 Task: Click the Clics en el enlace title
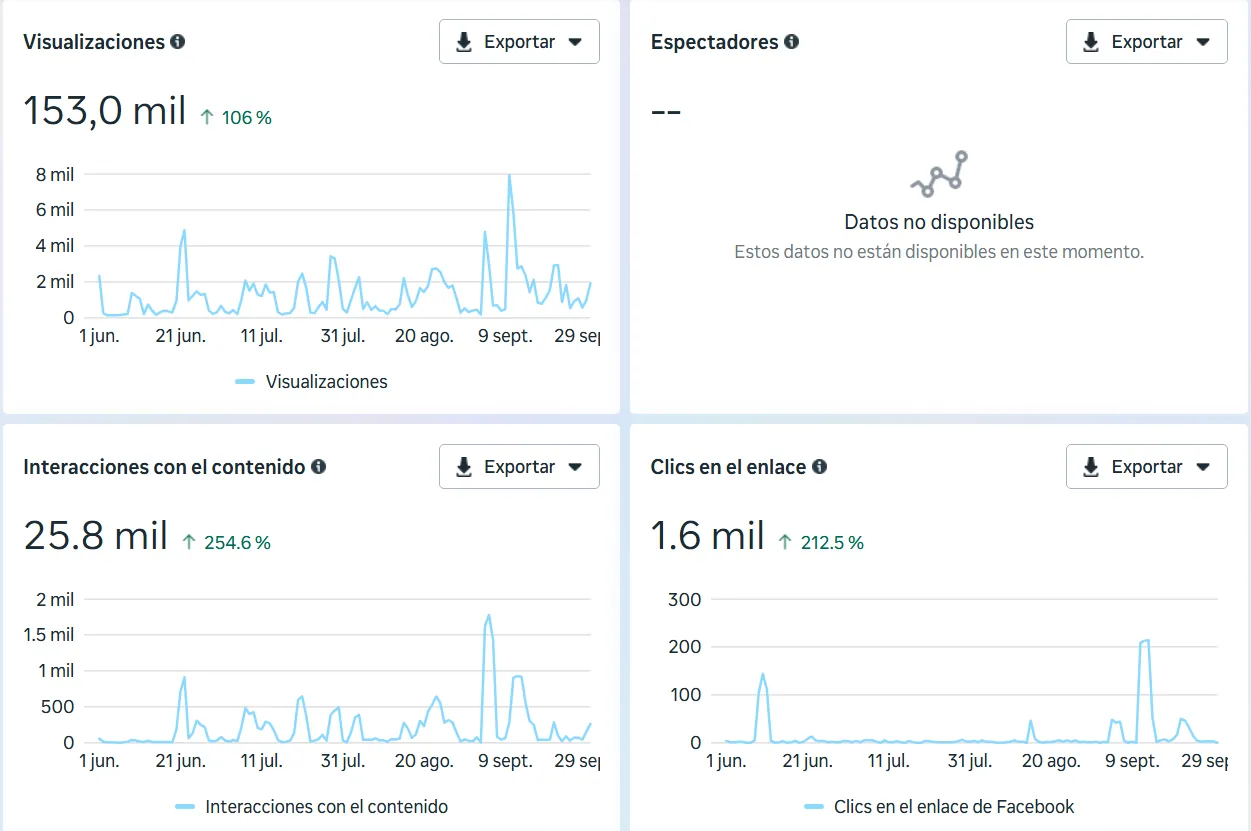728,467
